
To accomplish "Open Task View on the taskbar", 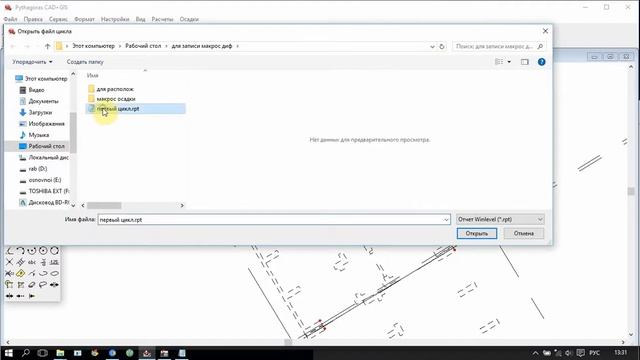I will (42, 353).
